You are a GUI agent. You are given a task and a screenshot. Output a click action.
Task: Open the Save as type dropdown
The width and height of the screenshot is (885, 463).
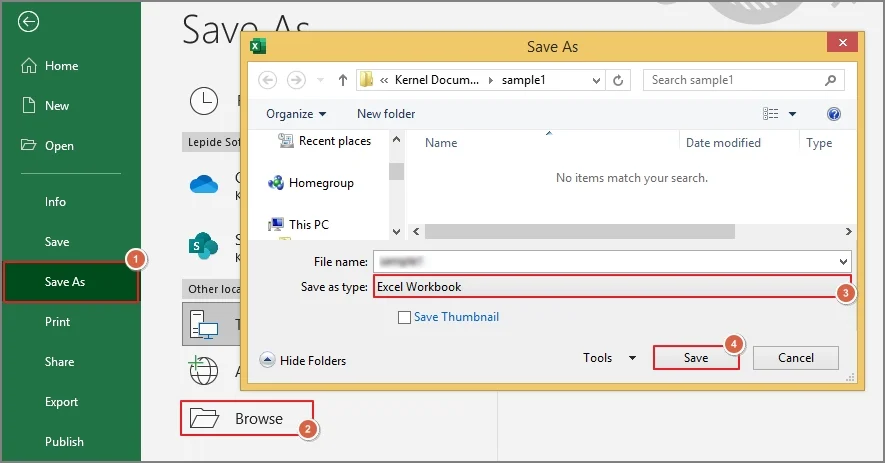[611, 287]
